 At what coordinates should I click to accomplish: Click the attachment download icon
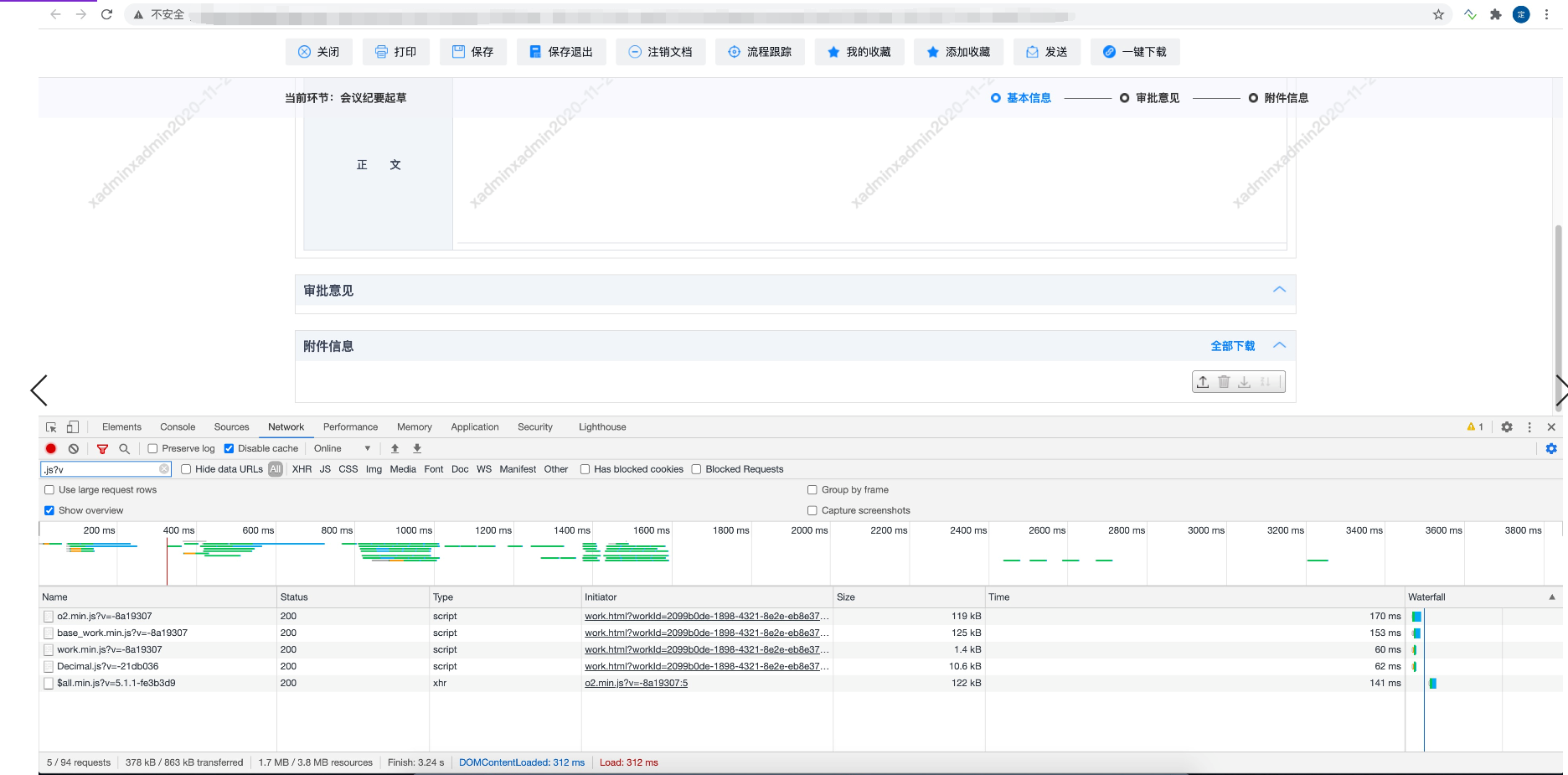click(x=1245, y=382)
